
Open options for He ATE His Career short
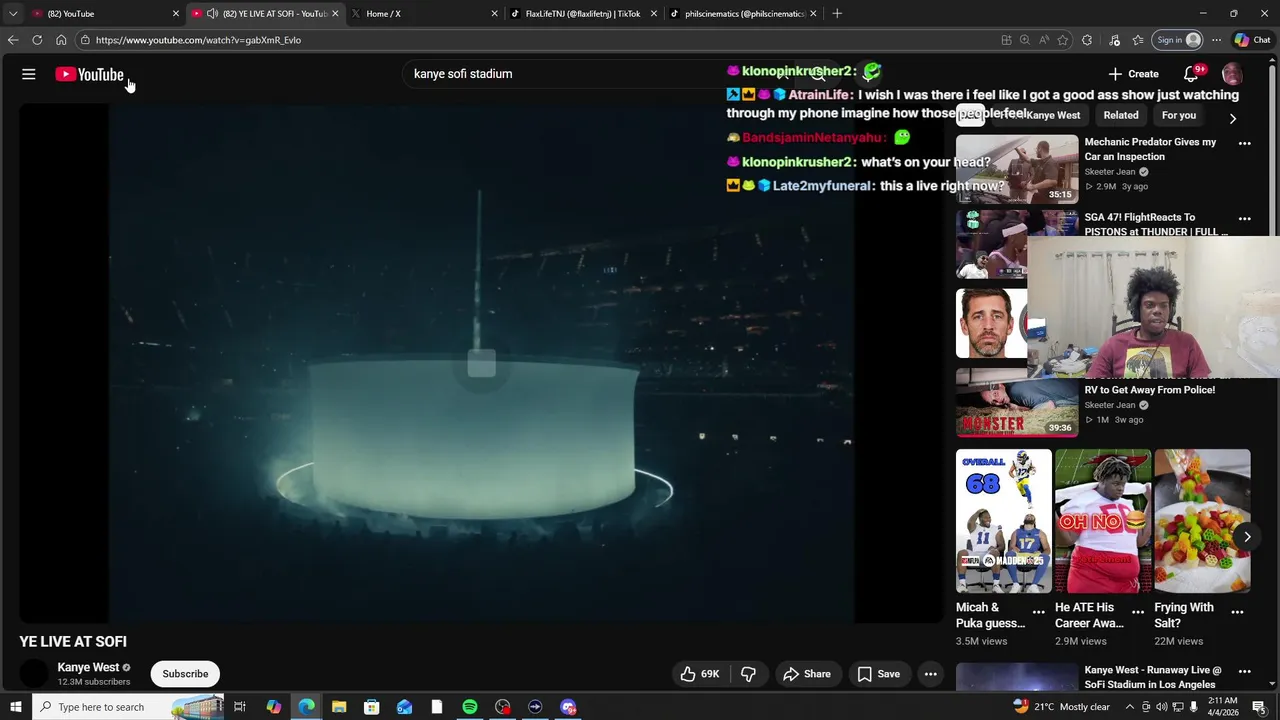click(1138, 612)
